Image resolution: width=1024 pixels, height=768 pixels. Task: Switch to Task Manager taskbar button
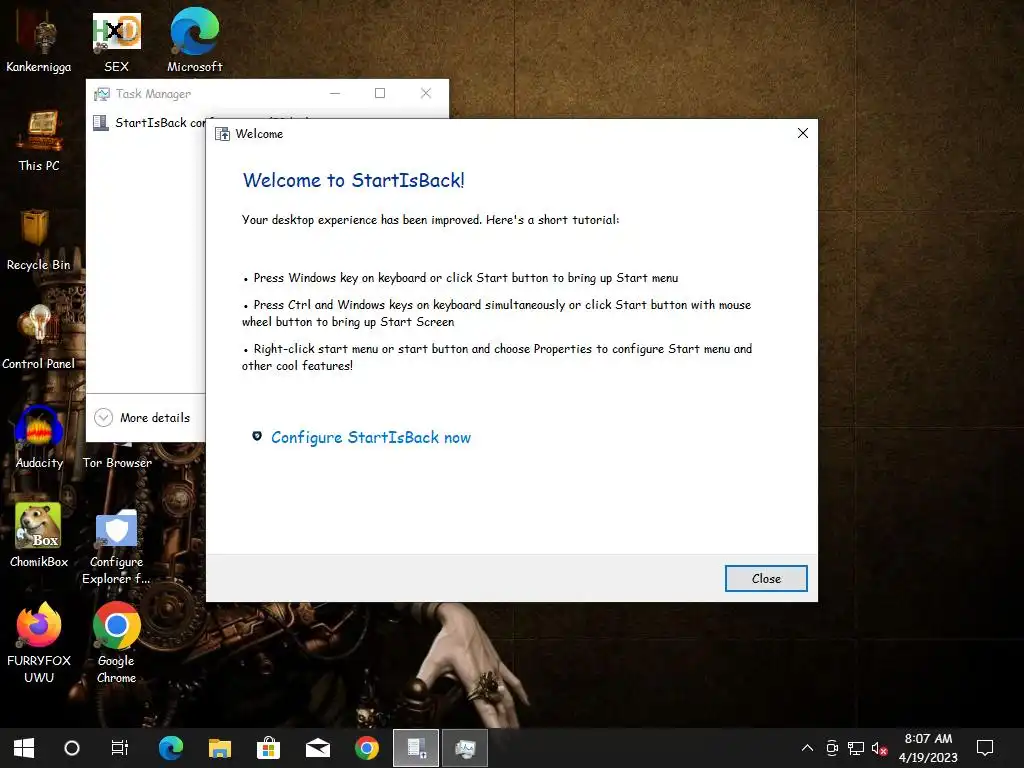pyautogui.click(x=465, y=748)
